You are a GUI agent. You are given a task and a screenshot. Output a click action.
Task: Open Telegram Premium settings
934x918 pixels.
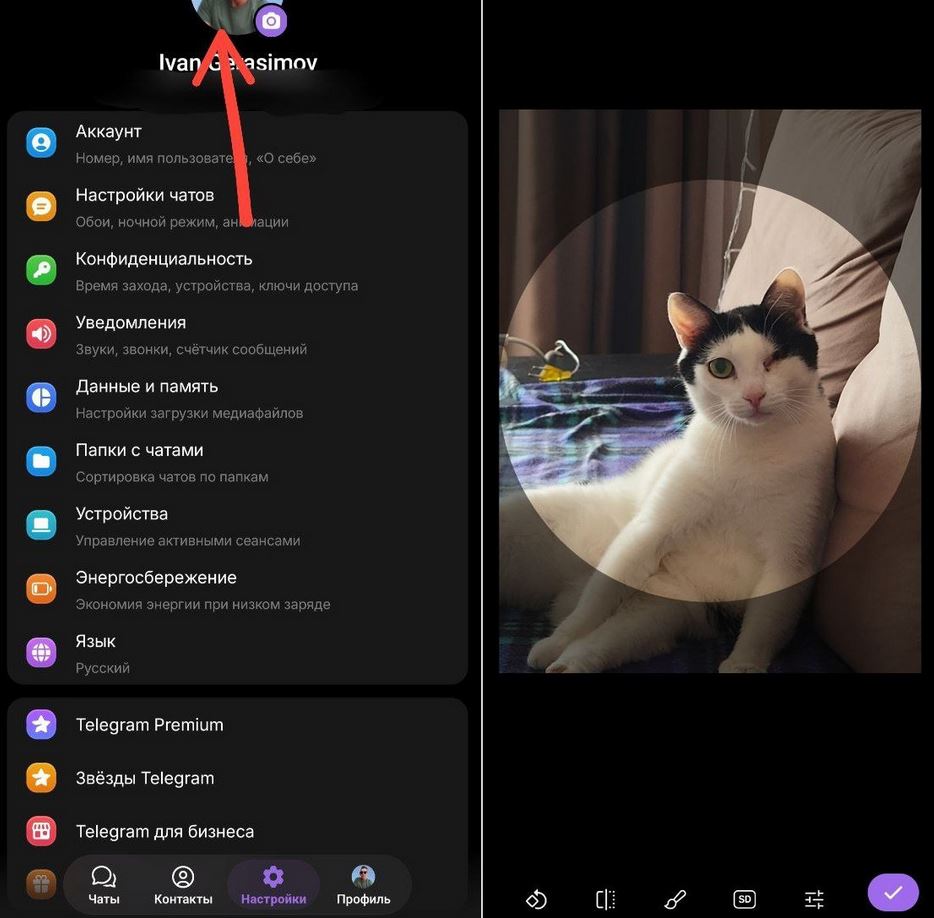pyautogui.click(x=147, y=724)
